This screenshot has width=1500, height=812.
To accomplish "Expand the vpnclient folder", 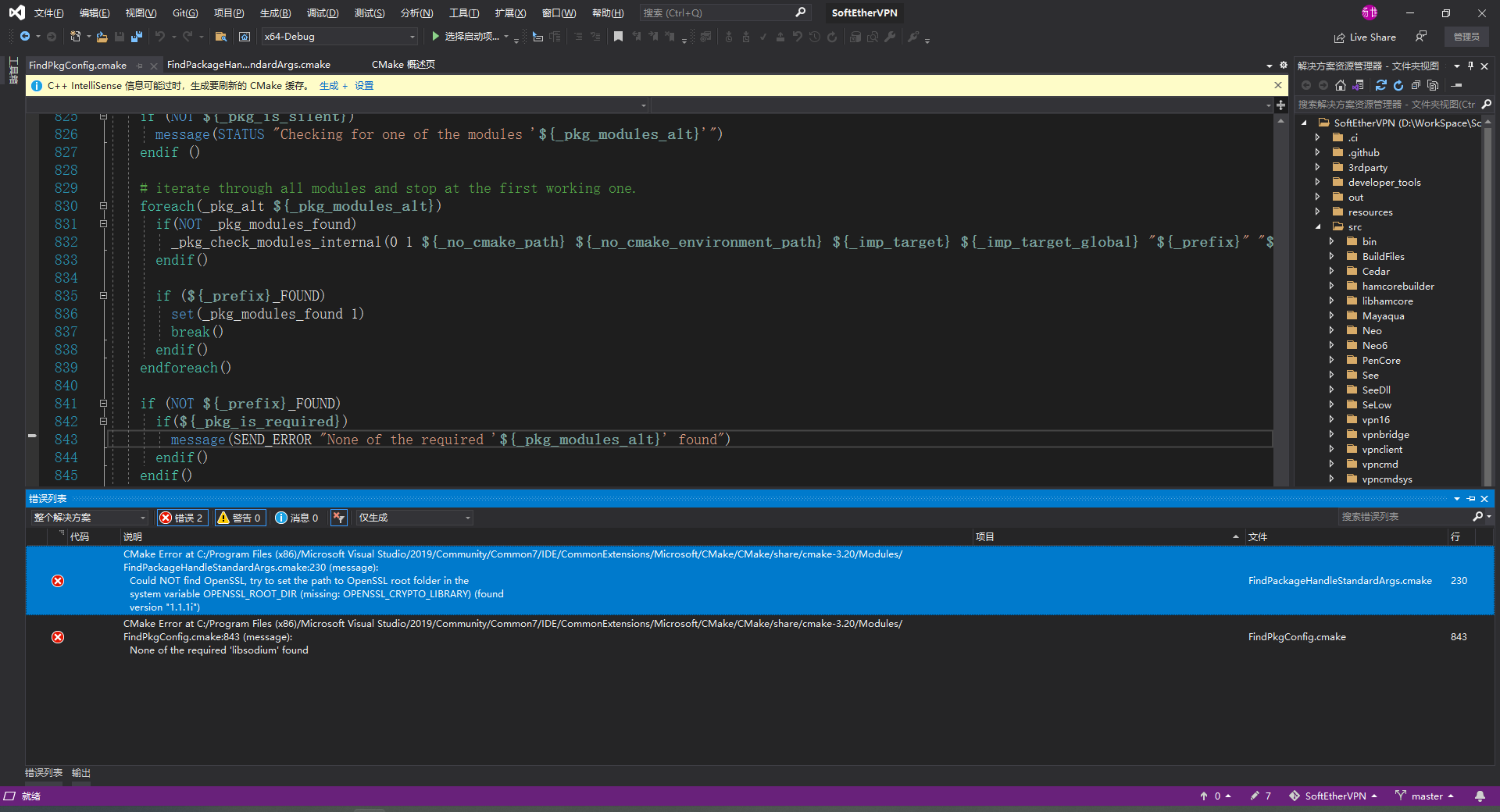I will pos(1332,449).
